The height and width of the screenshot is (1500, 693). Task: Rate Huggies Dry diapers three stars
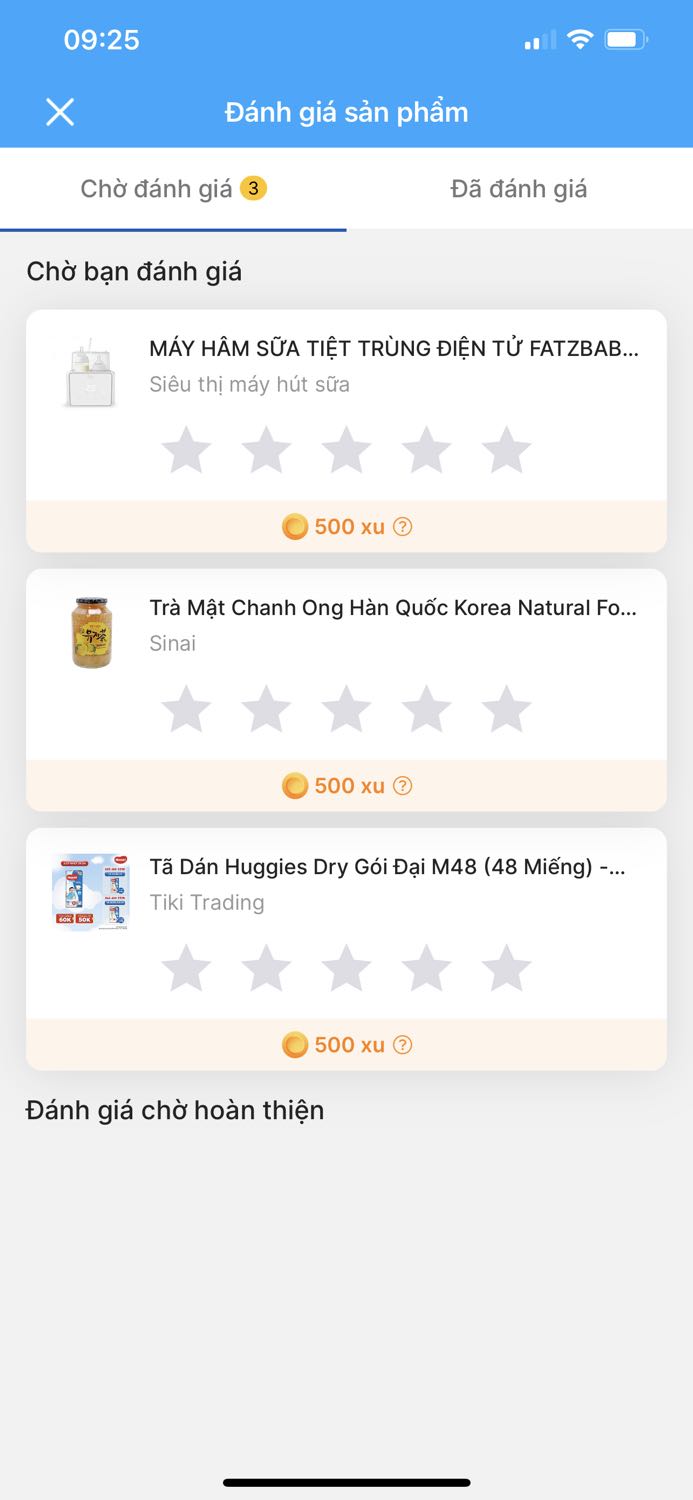tap(346, 968)
